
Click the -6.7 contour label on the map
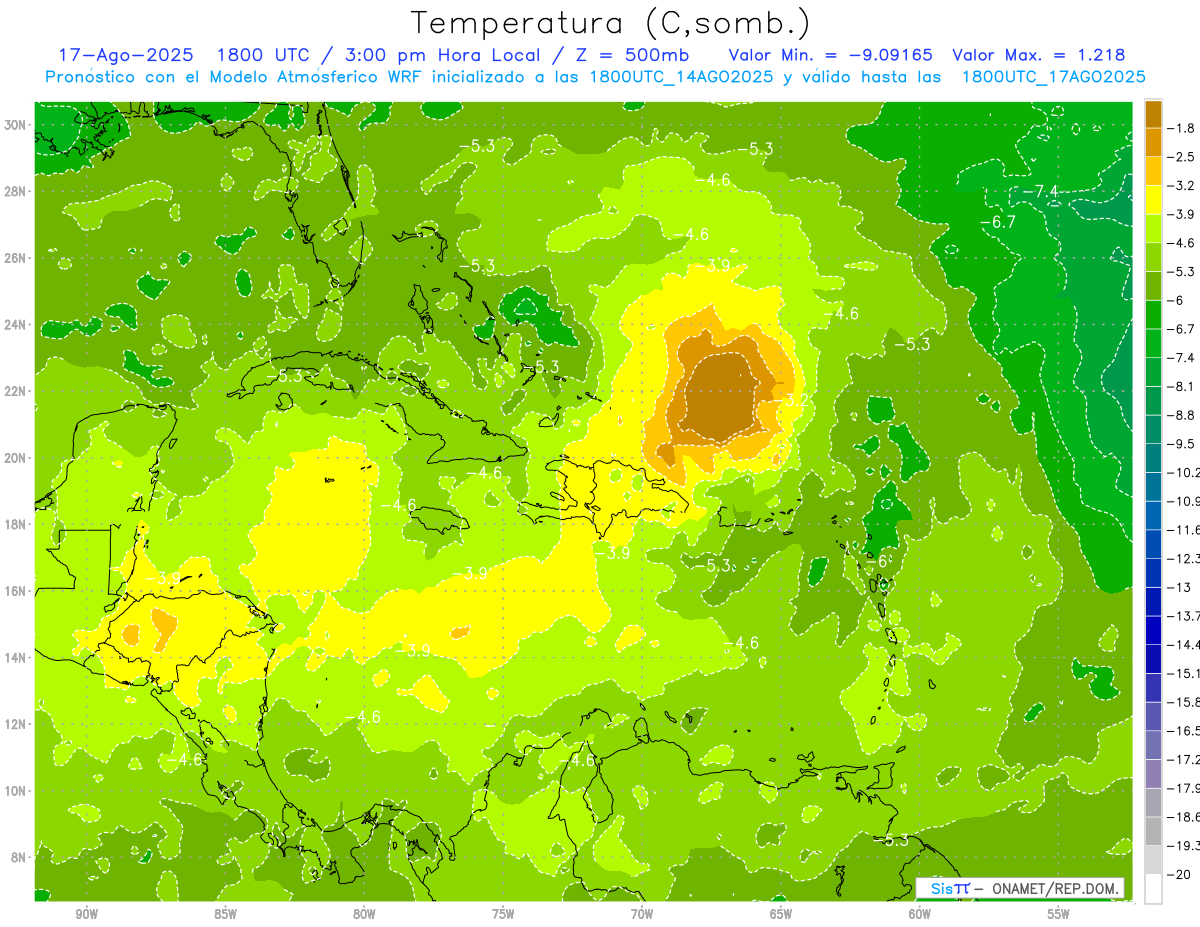(998, 221)
